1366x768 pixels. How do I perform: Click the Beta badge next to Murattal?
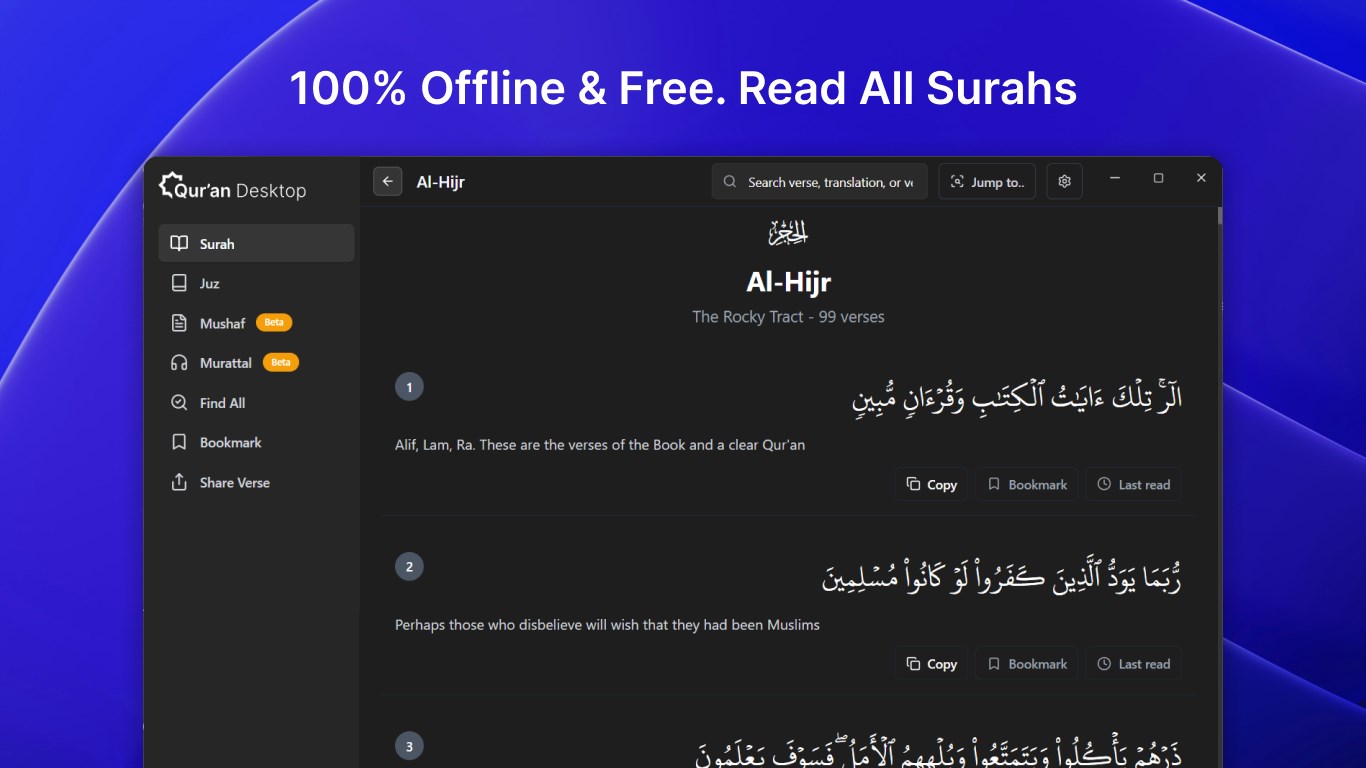tap(281, 362)
